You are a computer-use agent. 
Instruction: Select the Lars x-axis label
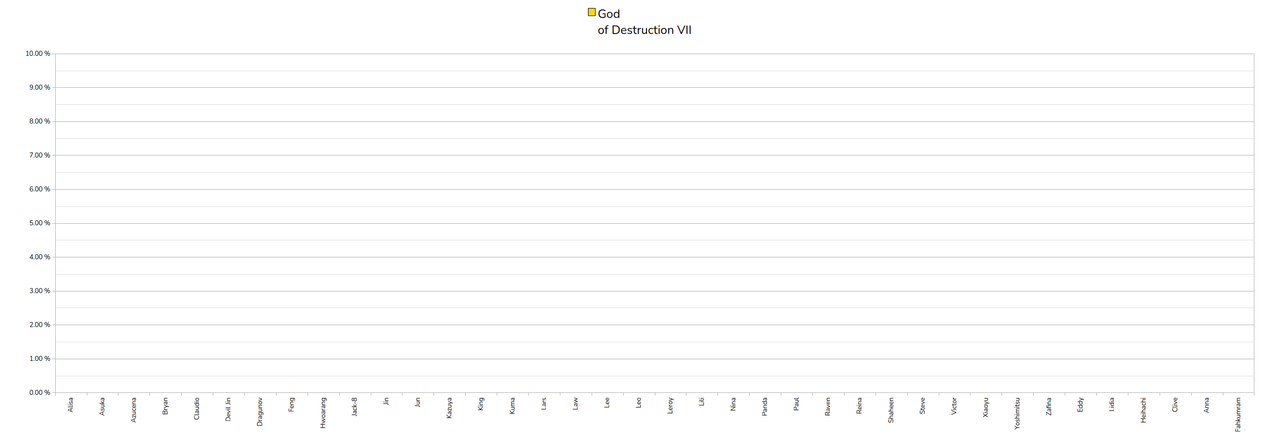544,404
